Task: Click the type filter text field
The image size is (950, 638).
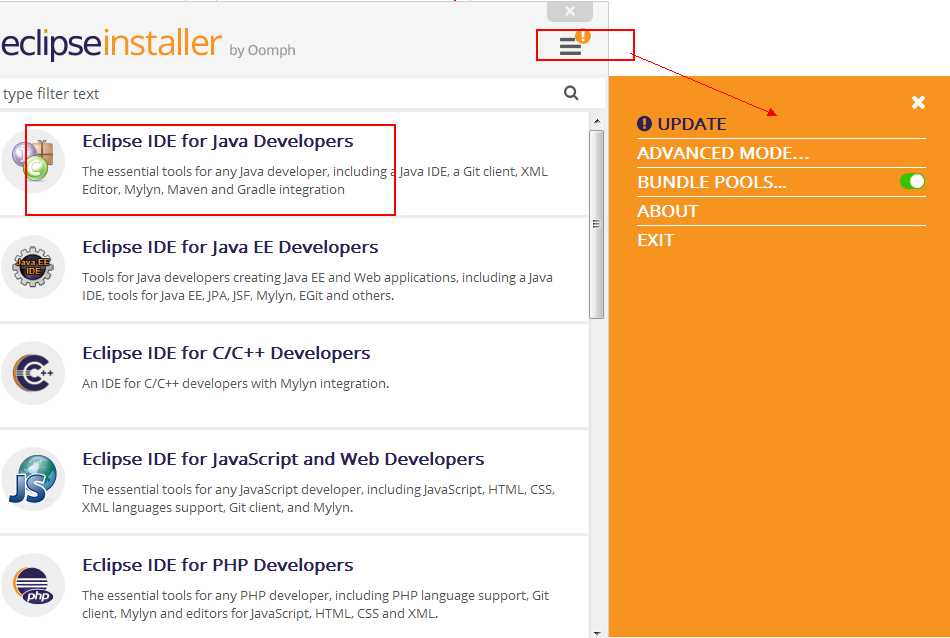Action: click(x=279, y=93)
